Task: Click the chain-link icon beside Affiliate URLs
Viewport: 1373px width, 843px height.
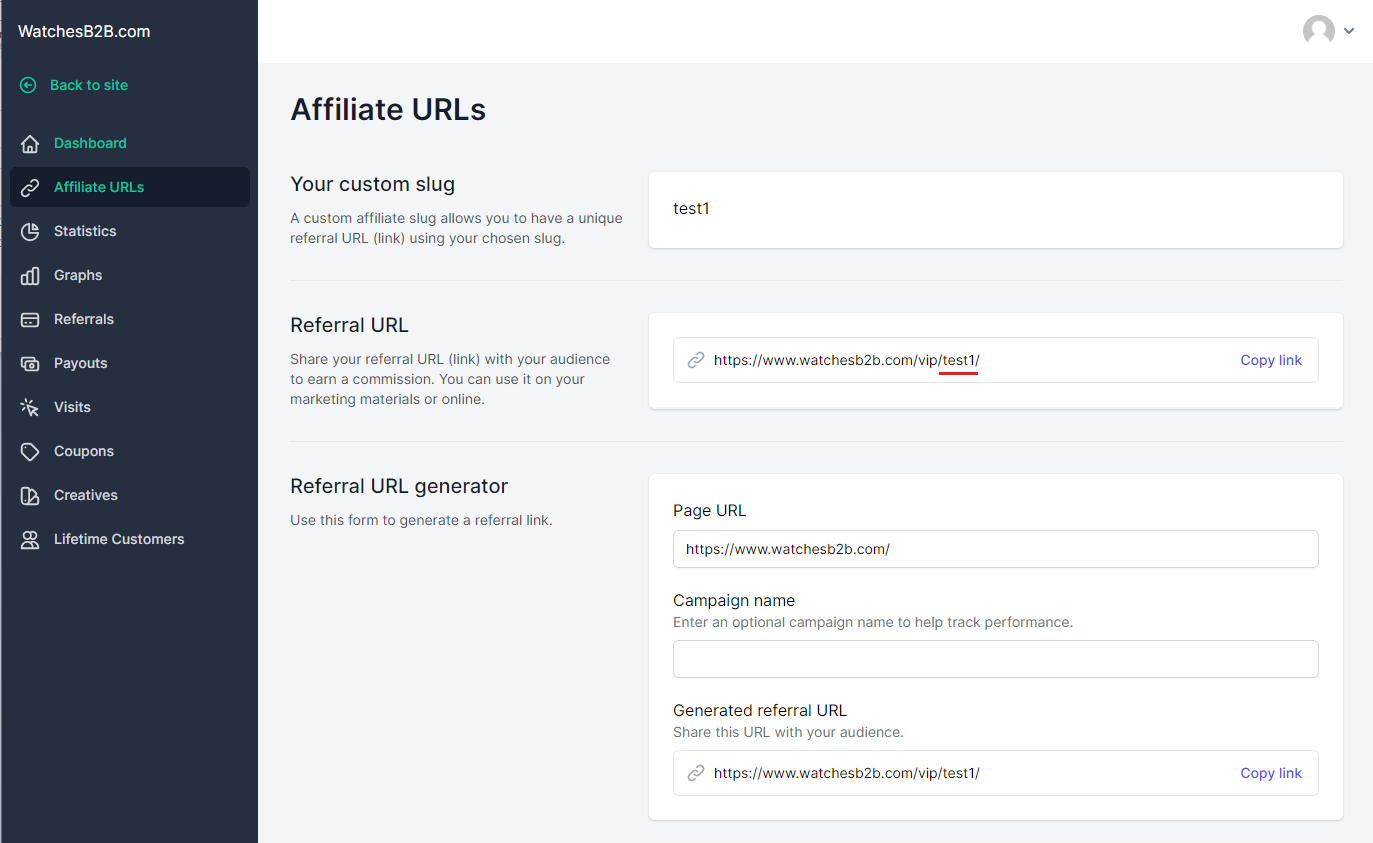Action: click(30, 187)
